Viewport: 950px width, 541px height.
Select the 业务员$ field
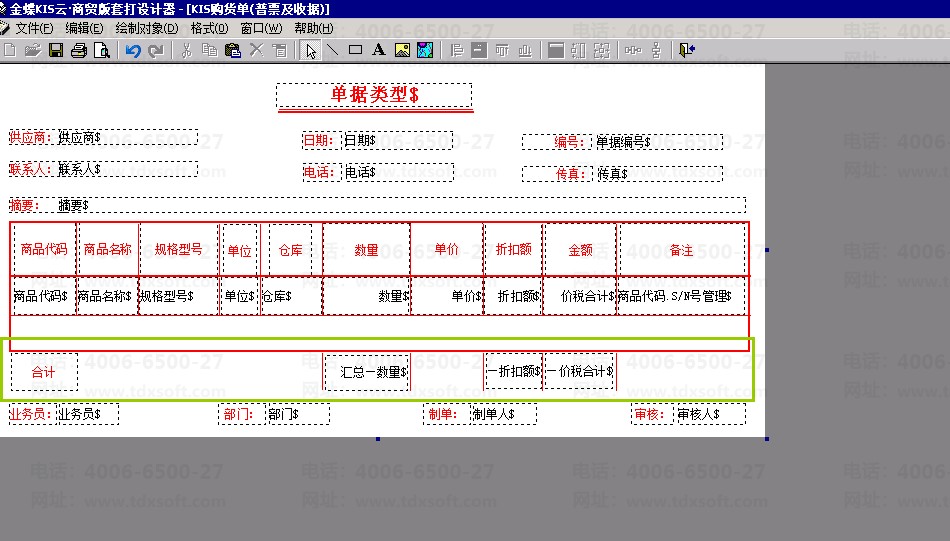point(87,414)
